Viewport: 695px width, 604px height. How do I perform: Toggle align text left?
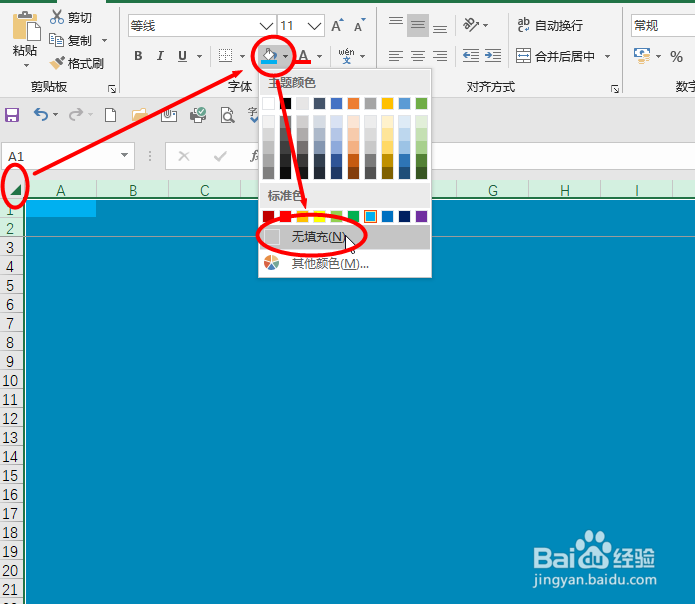point(396,56)
